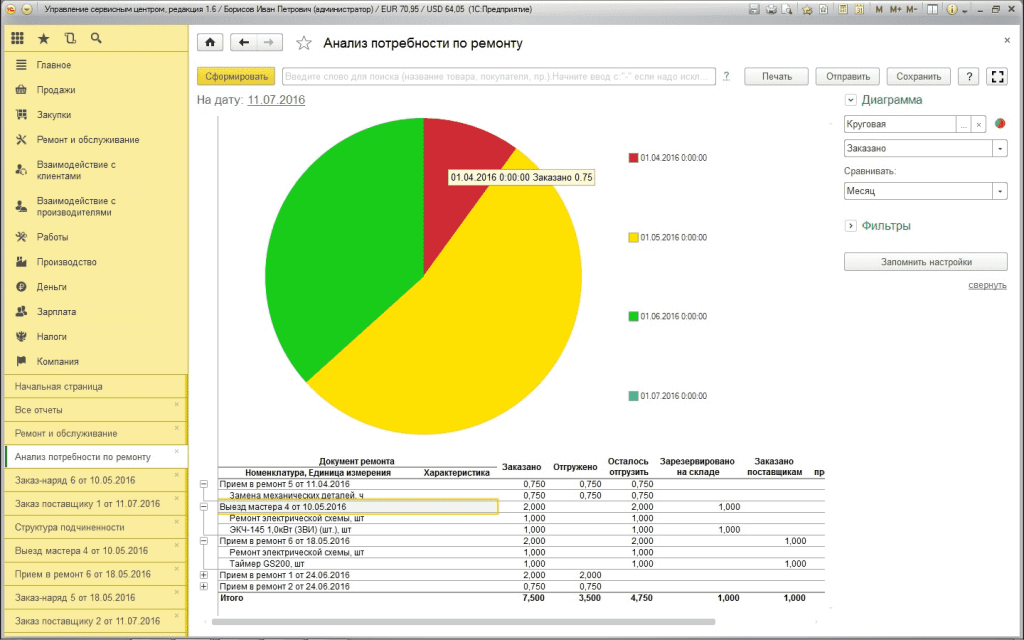Toggle fullscreen mode icon button
The image size is (1024, 640).
click(x=997, y=76)
